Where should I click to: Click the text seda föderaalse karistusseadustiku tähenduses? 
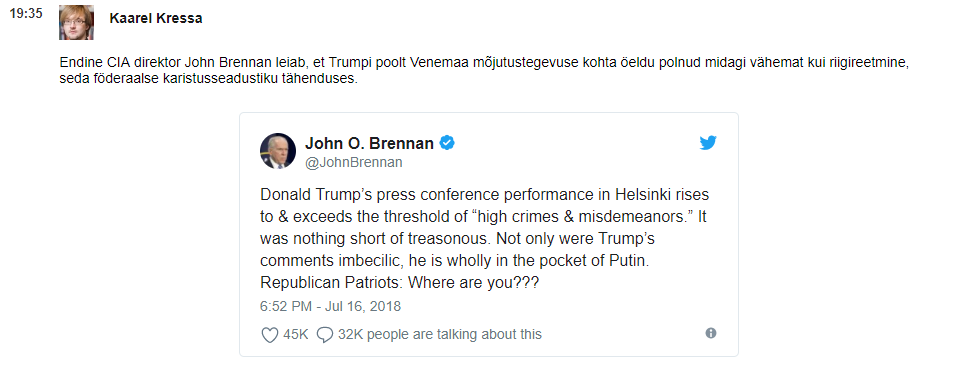(x=206, y=79)
